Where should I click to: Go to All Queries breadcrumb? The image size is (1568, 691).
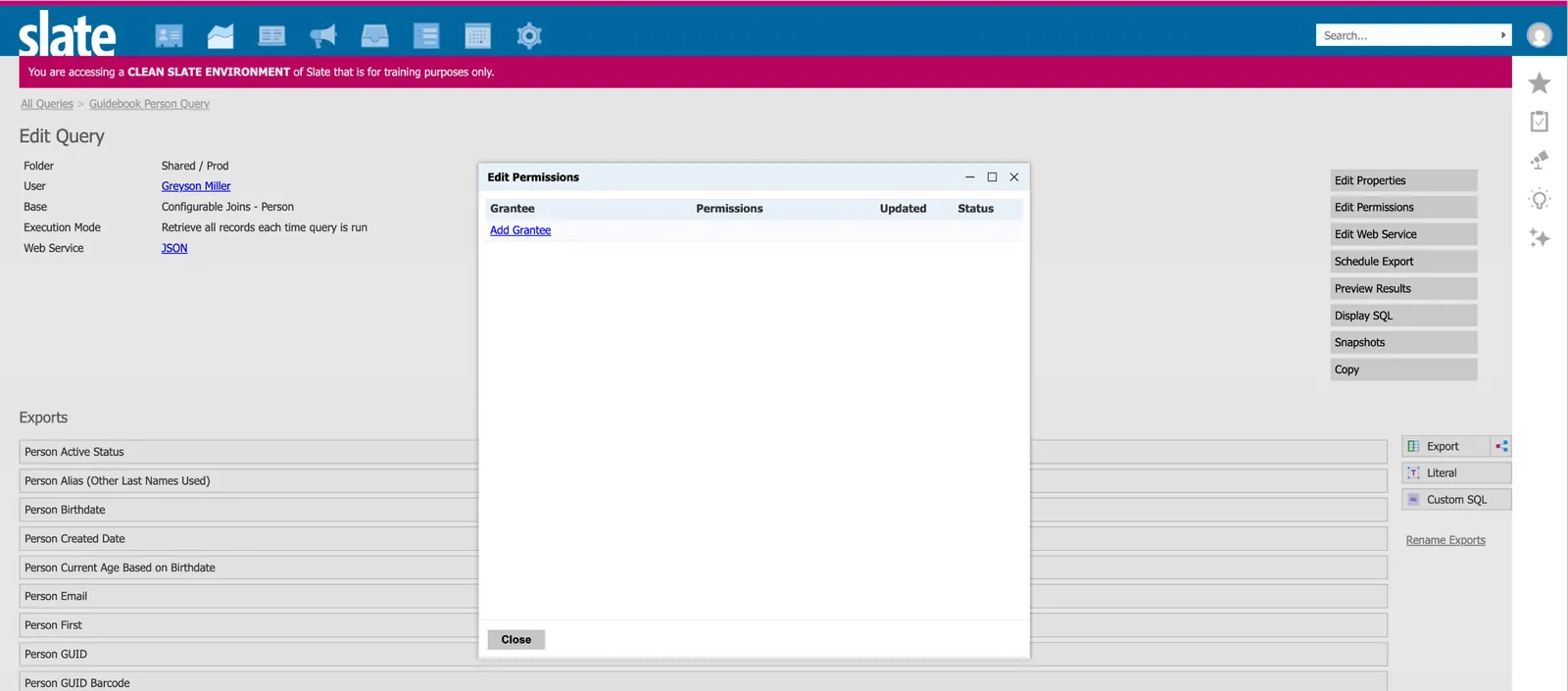(47, 104)
